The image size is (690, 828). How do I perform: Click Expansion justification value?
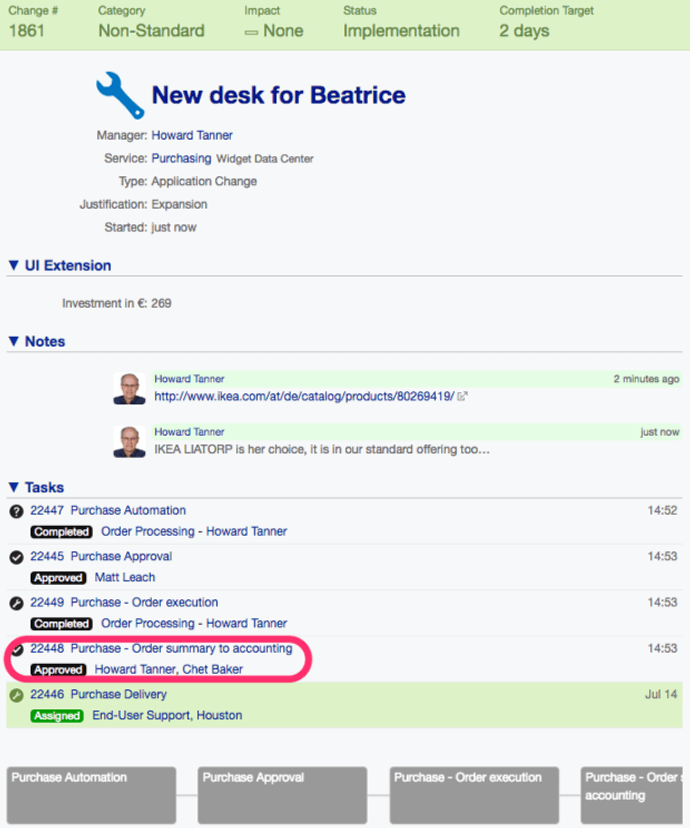point(179,204)
